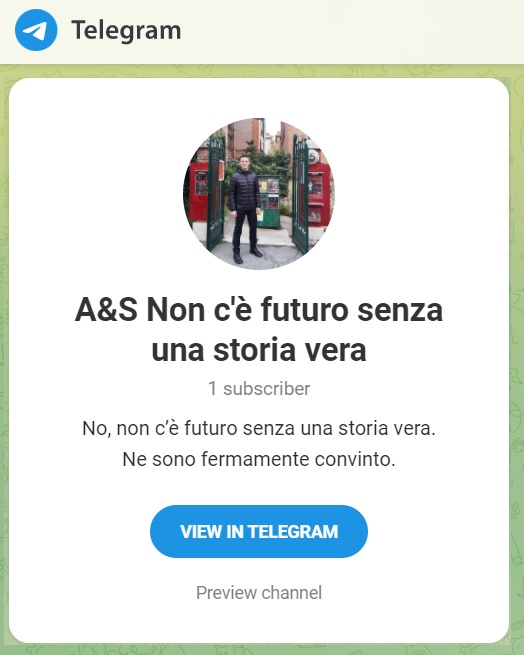524x655 pixels.
Task: Click the Telegram wordmark in header
Action: click(x=126, y=30)
